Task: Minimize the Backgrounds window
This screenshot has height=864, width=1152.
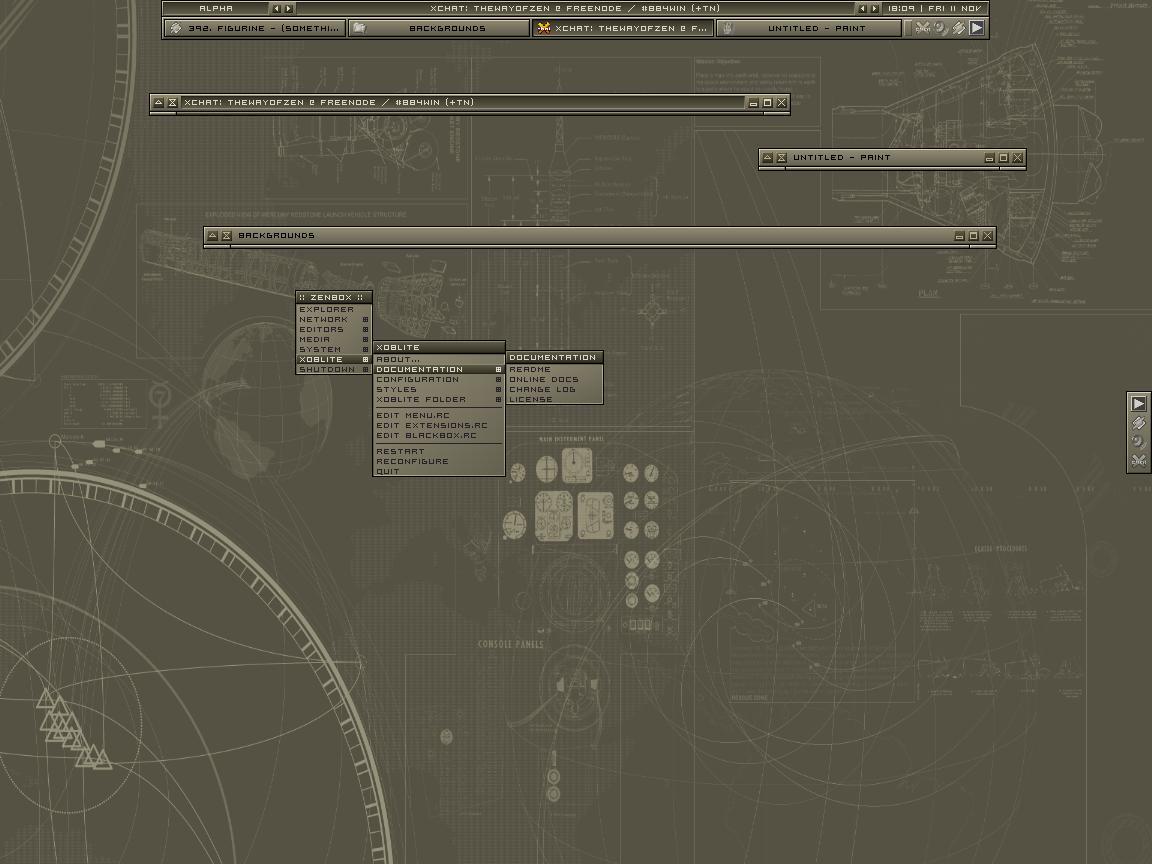Action: pos(960,236)
